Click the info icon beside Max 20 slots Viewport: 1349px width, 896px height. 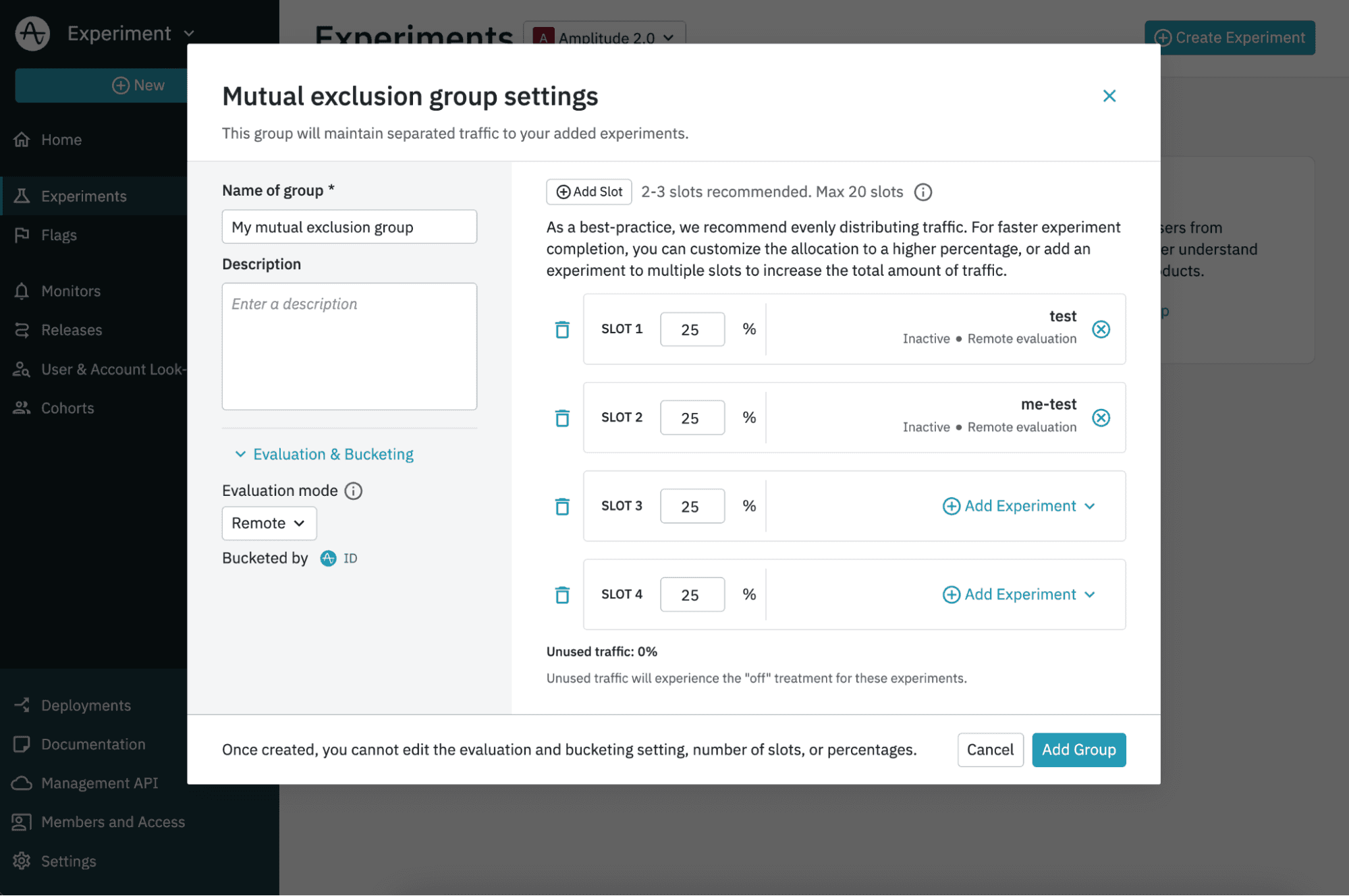(923, 192)
